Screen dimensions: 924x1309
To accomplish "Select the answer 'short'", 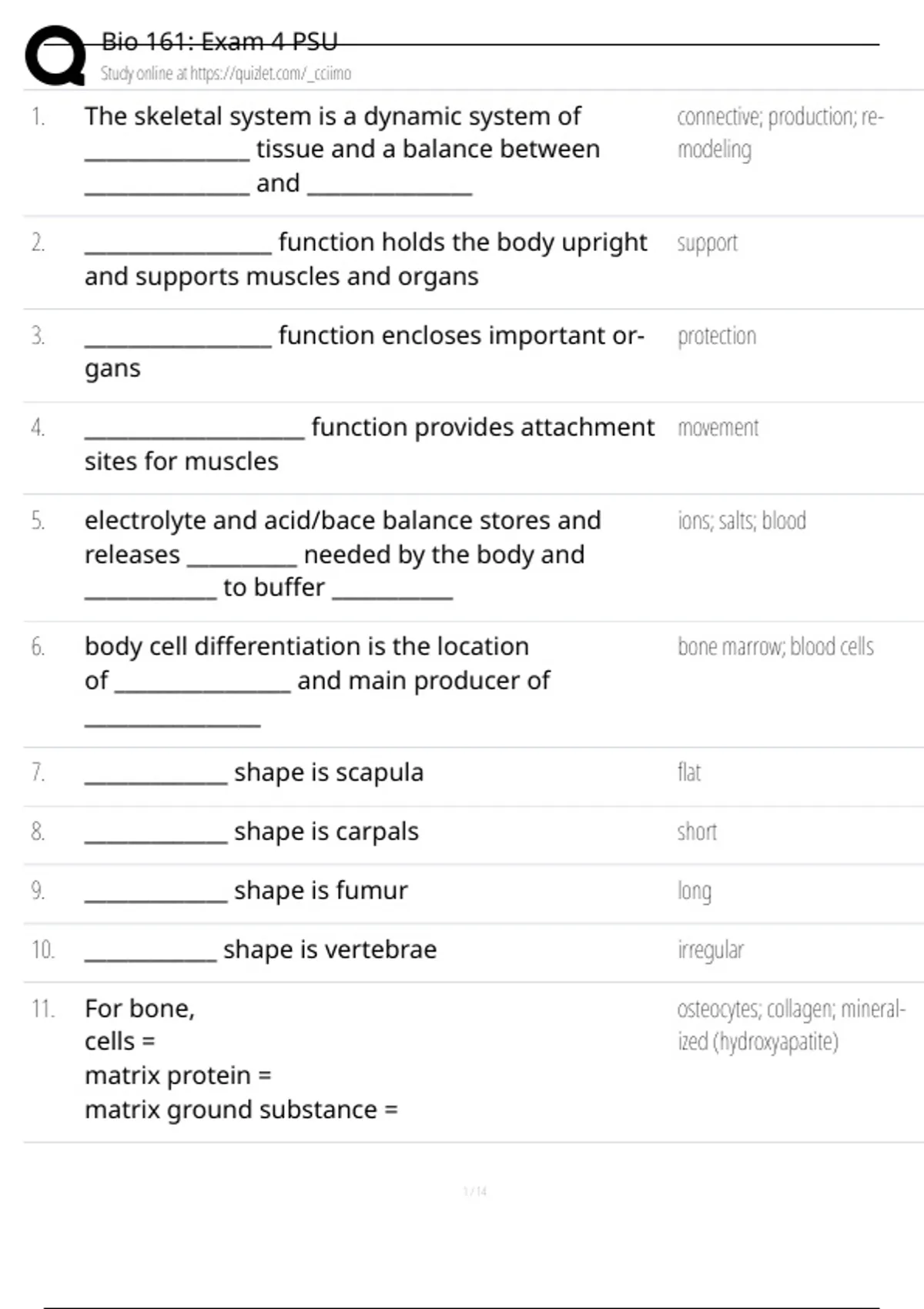I will [x=697, y=832].
